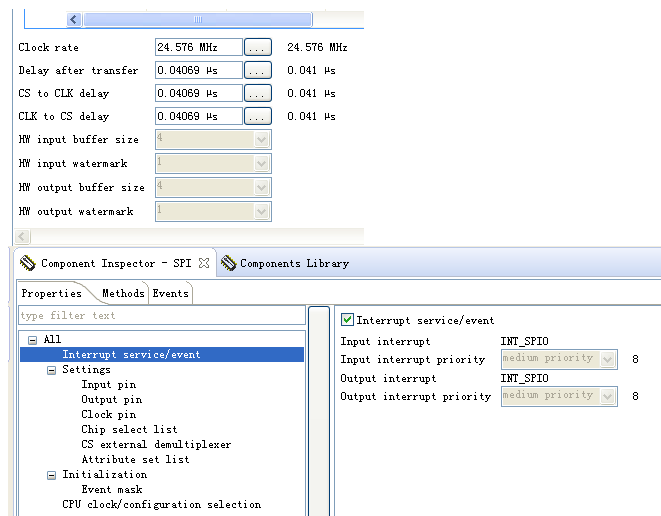Image resolution: width=661 pixels, height=516 pixels.
Task: Switch to the Methods tab
Action: [x=123, y=293]
